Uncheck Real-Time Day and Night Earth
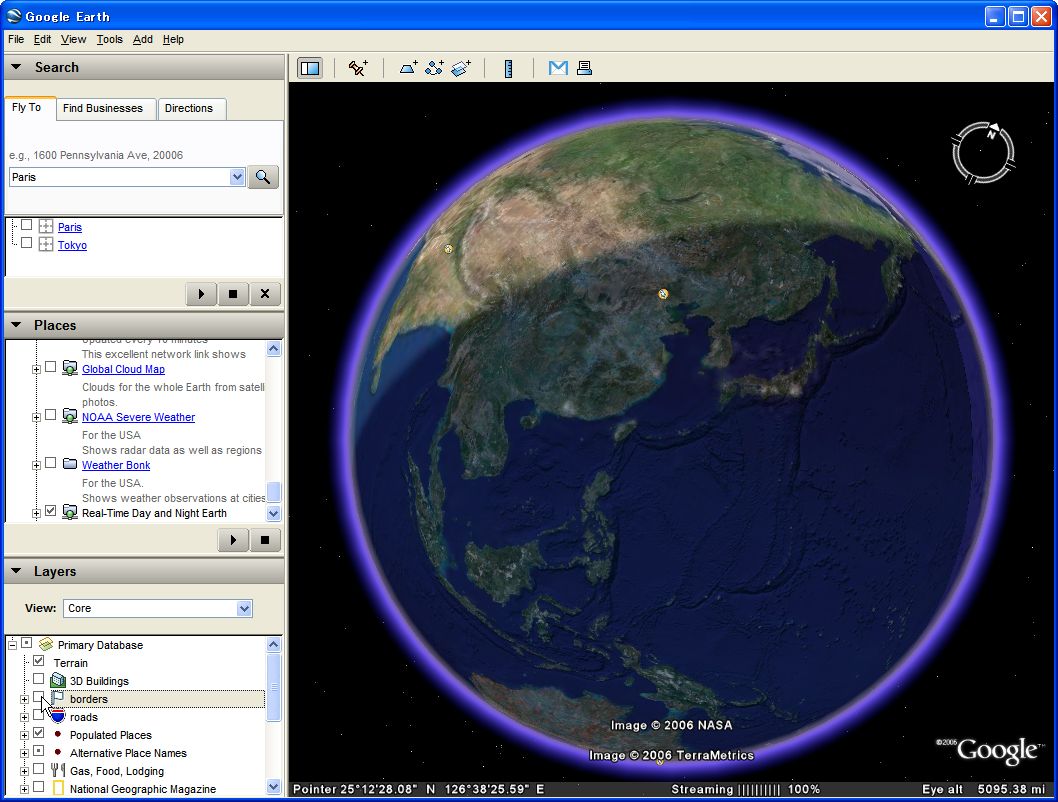 51,511
